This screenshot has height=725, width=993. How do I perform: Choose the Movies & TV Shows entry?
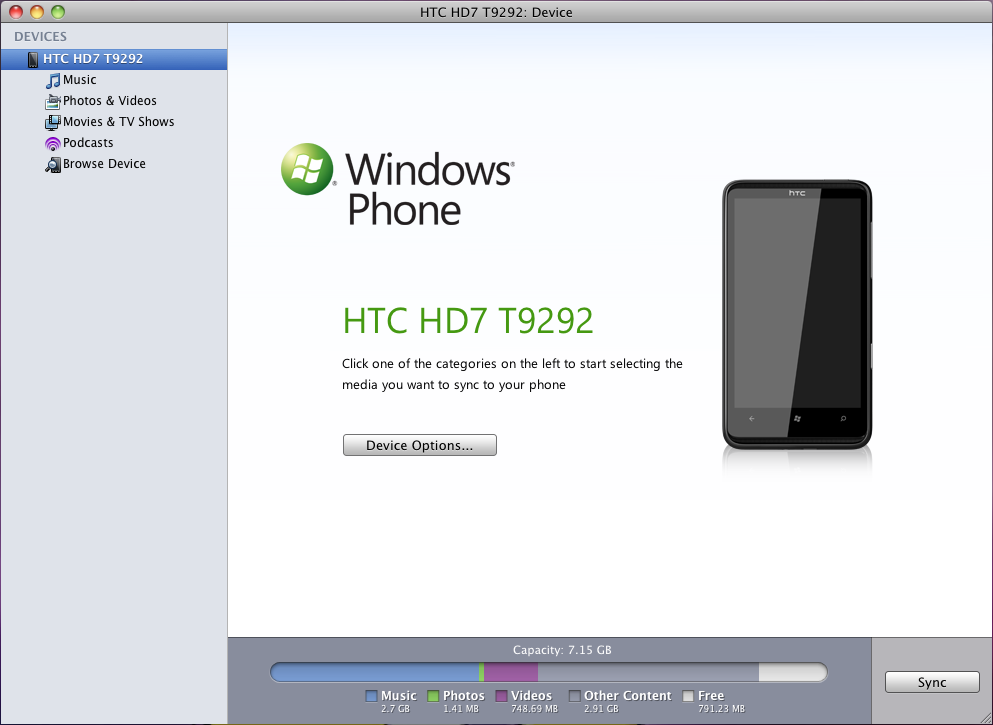point(118,122)
